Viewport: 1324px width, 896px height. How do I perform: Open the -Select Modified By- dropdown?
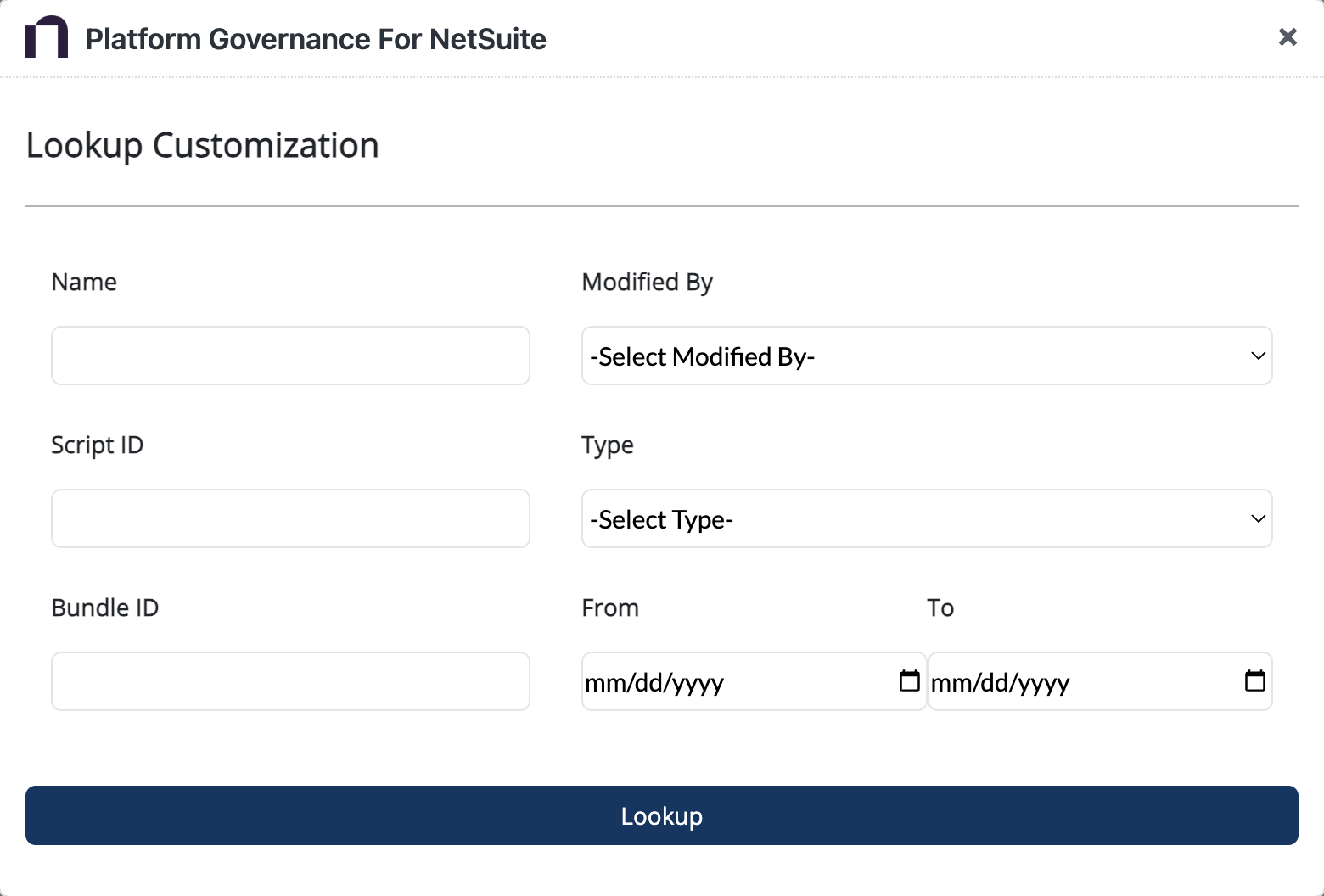927,356
